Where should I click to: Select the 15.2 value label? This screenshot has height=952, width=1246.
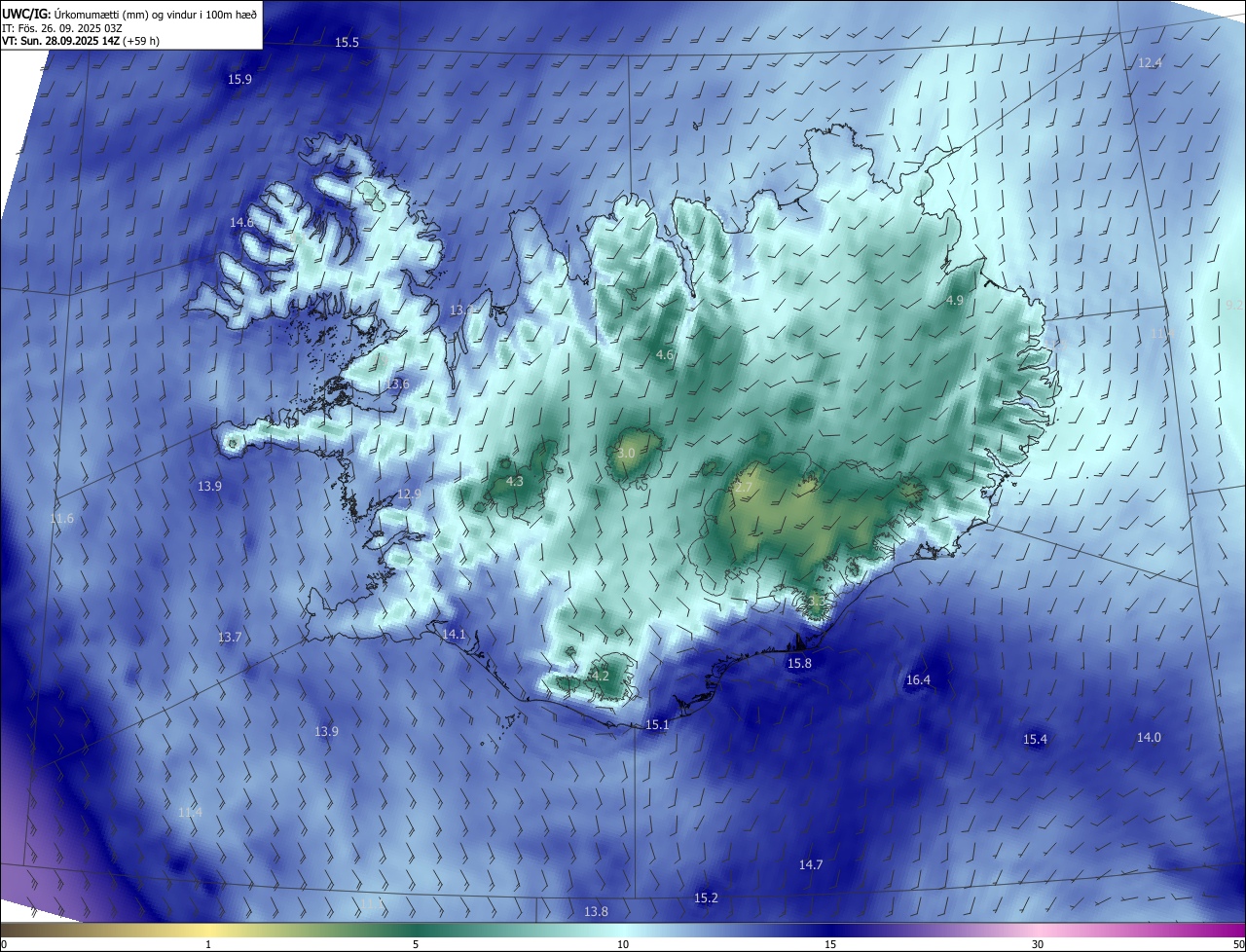(x=706, y=898)
